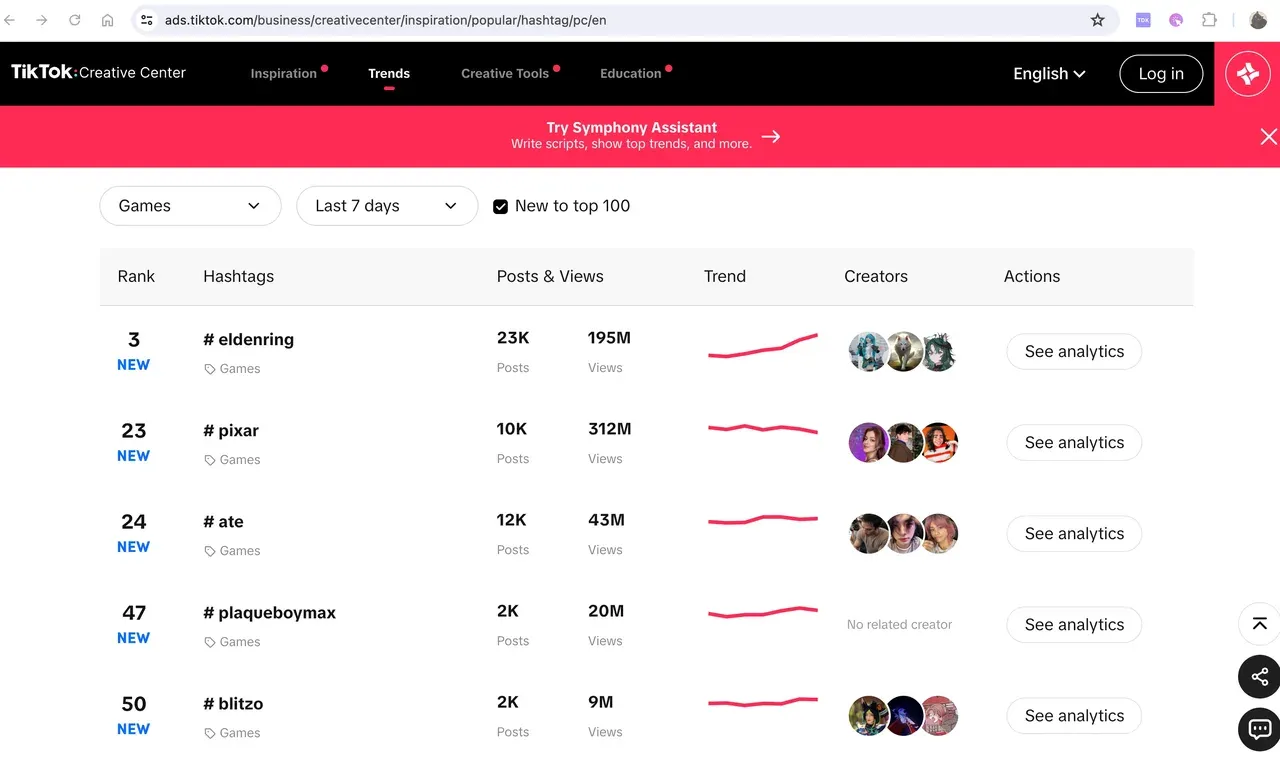Click the back-to-top arrow icon
Viewport: 1280px width, 765px height.
click(1258, 624)
